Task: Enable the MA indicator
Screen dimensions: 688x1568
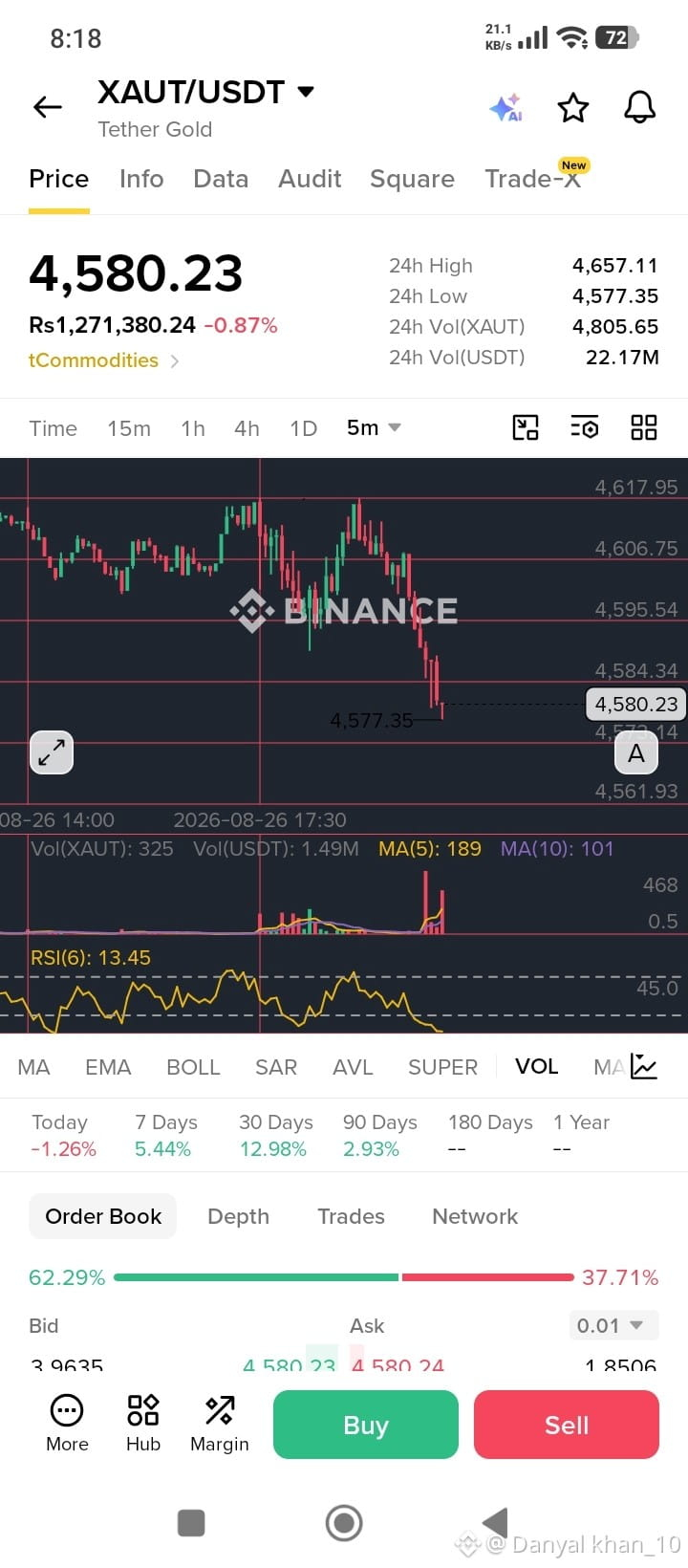Action: coord(33,1067)
